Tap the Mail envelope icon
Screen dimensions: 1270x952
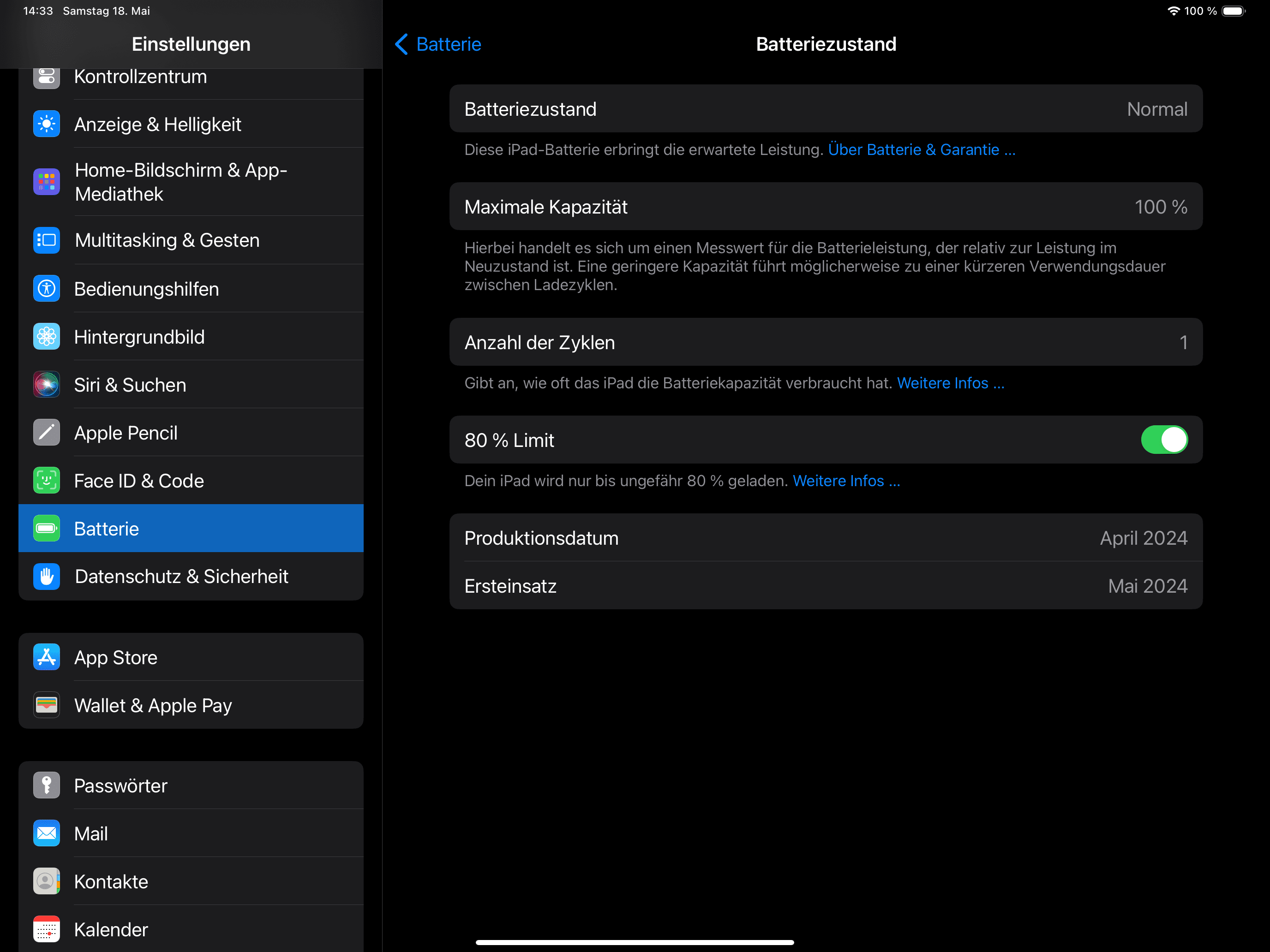tap(47, 833)
